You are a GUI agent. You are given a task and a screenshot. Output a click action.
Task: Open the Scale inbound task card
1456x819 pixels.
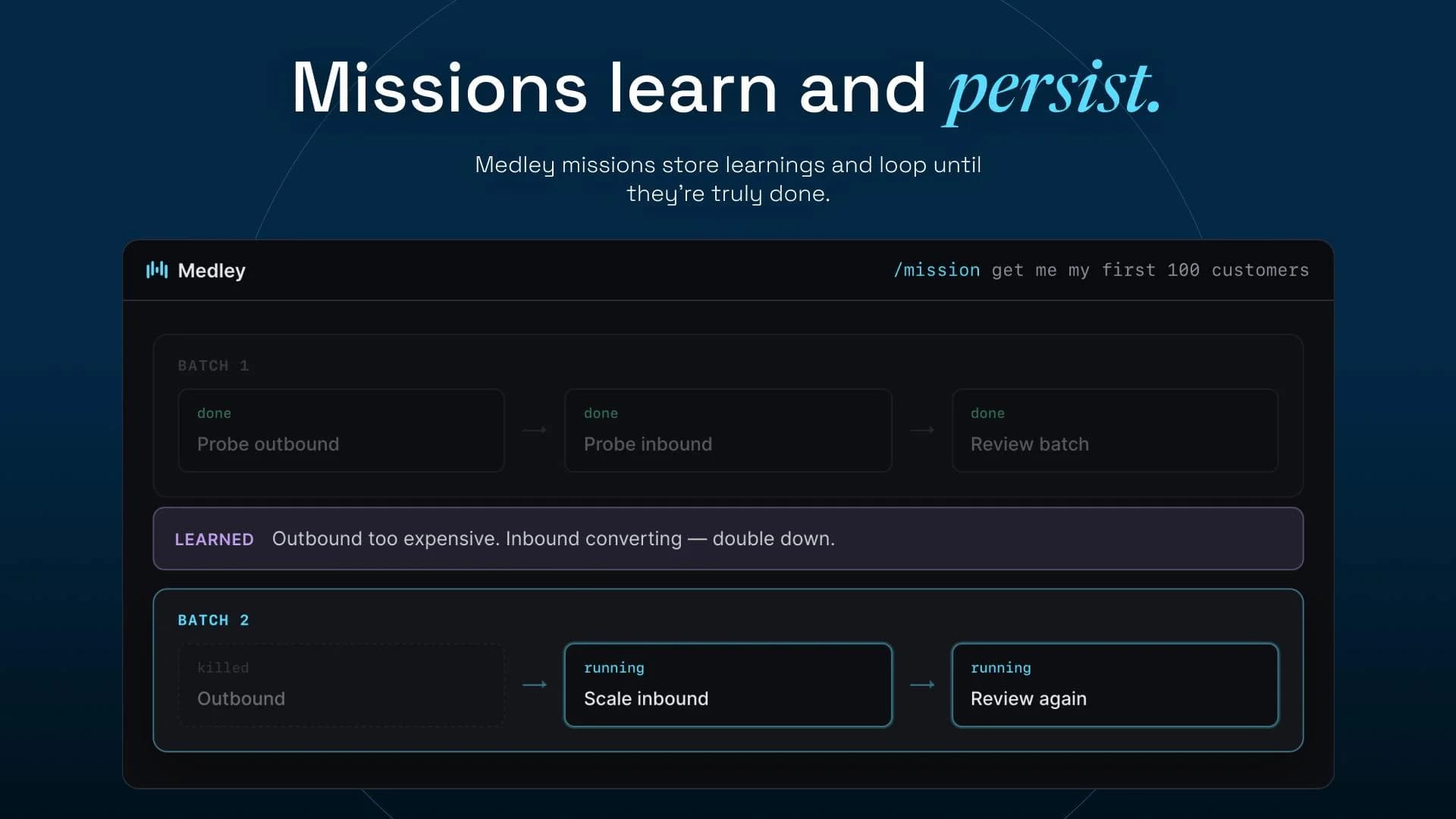click(x=728, y=686)
